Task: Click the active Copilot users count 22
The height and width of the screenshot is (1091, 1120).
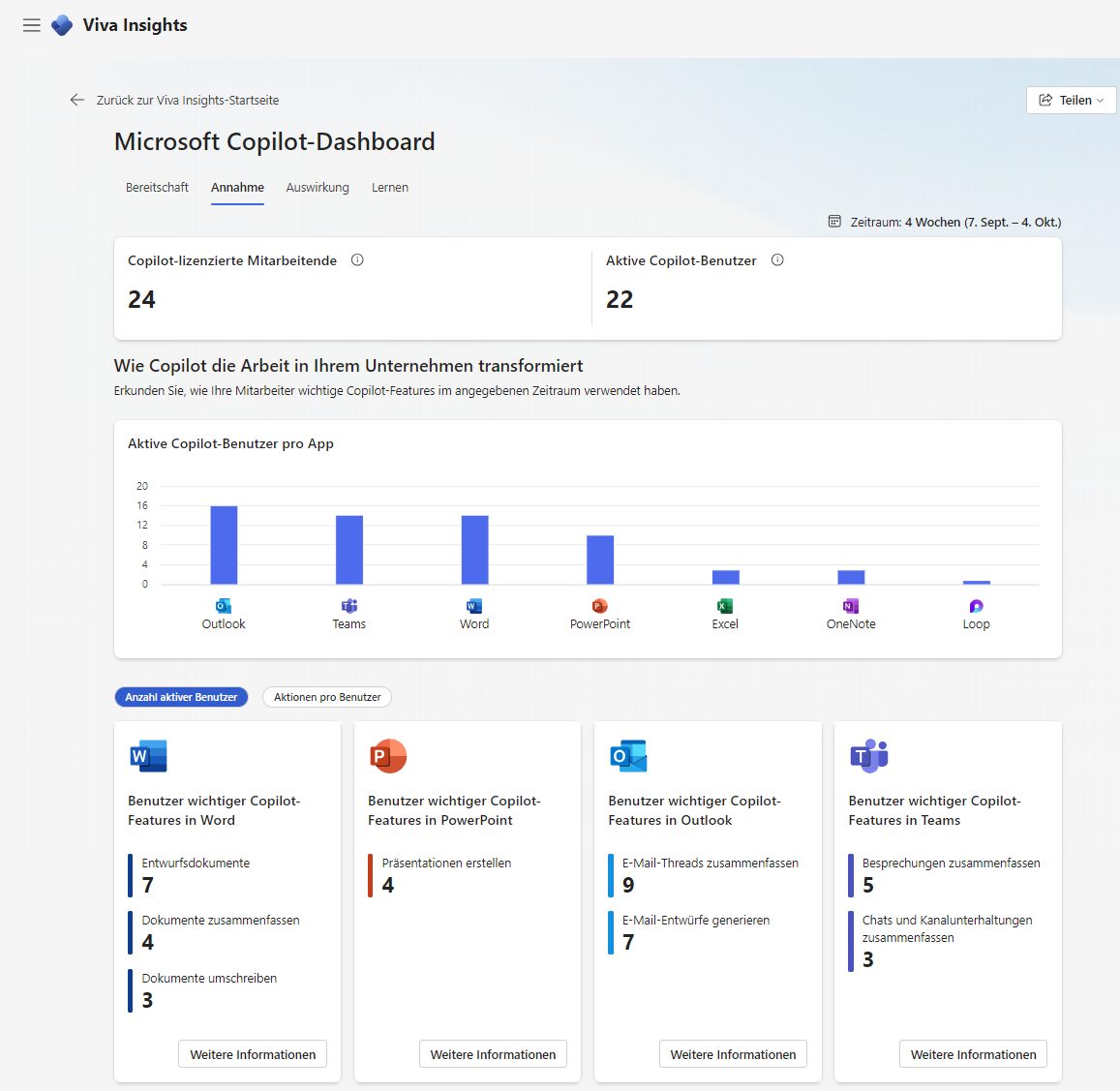Action: click(620, 299)
